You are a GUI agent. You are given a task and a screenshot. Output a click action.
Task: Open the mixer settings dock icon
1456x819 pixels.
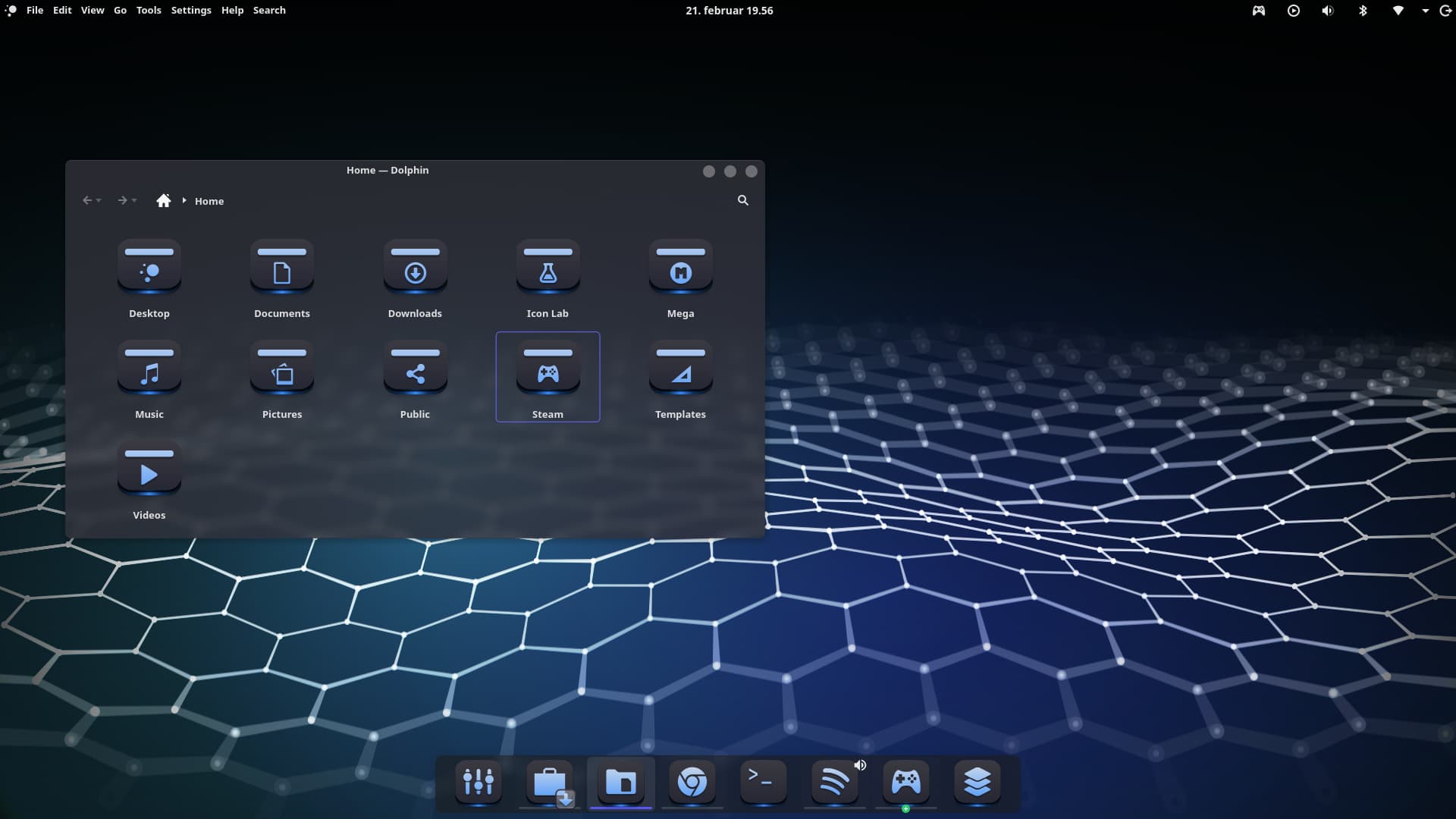tap(478, 781)
